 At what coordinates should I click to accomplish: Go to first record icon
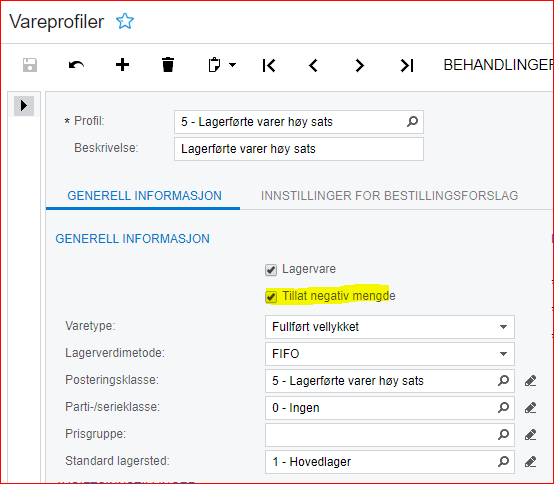pyautogui.click(x=269, y=65)
